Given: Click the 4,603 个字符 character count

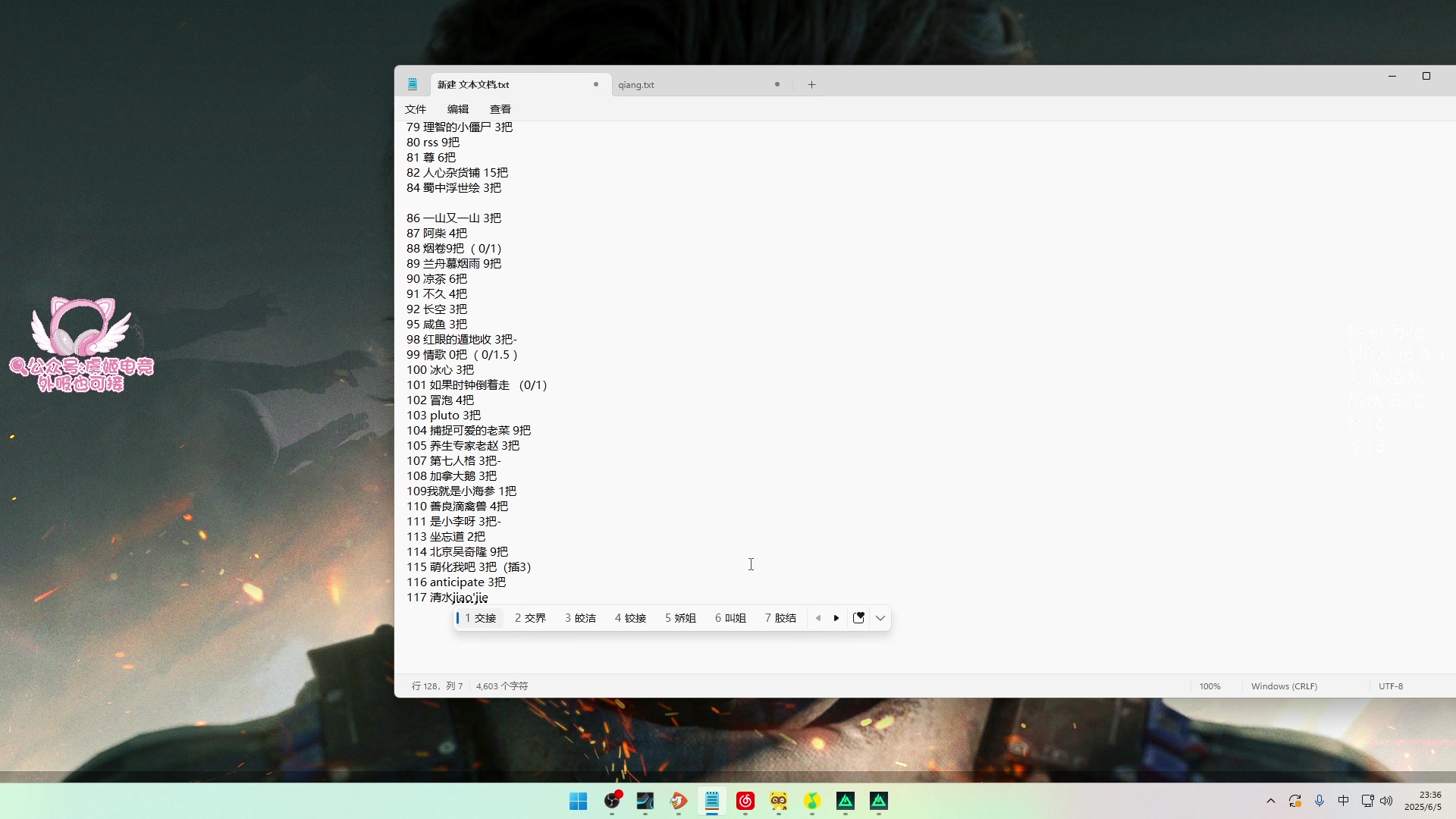Looking at the screenshot, I should [502, 686].
